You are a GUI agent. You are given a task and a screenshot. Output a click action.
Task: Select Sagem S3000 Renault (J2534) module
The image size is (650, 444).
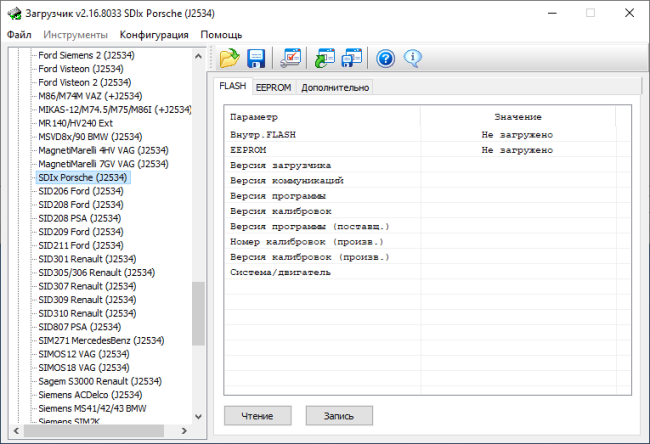pos(100,381)
